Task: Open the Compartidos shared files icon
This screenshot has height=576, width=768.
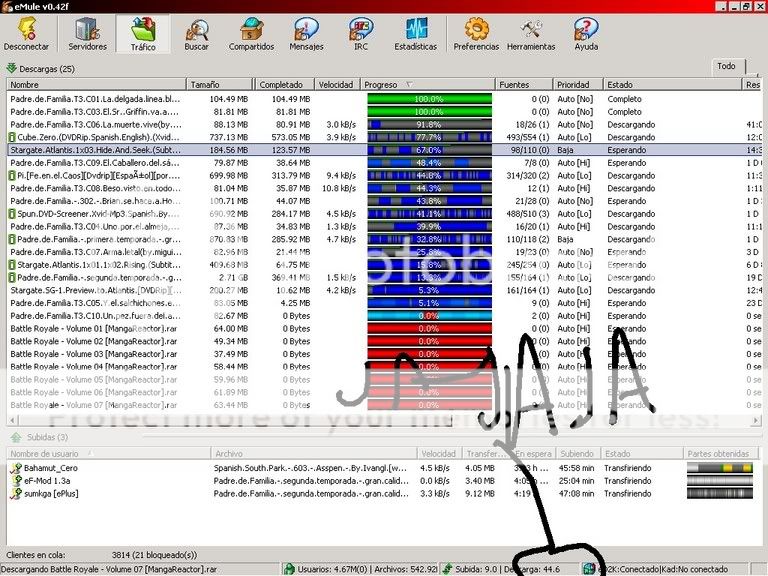Action: [x=251, y=34]
